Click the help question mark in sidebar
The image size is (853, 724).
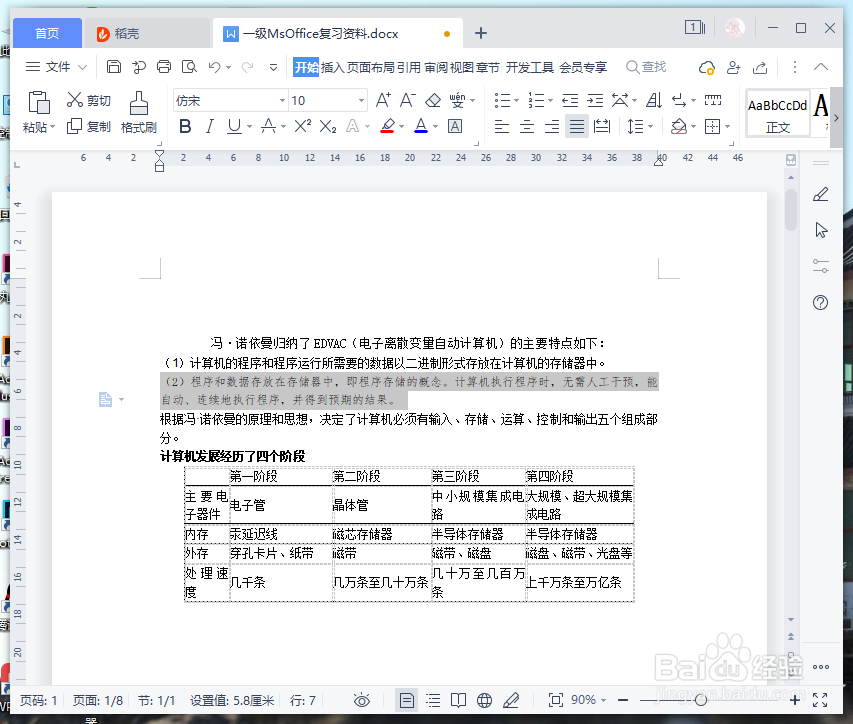coord(820,302)
